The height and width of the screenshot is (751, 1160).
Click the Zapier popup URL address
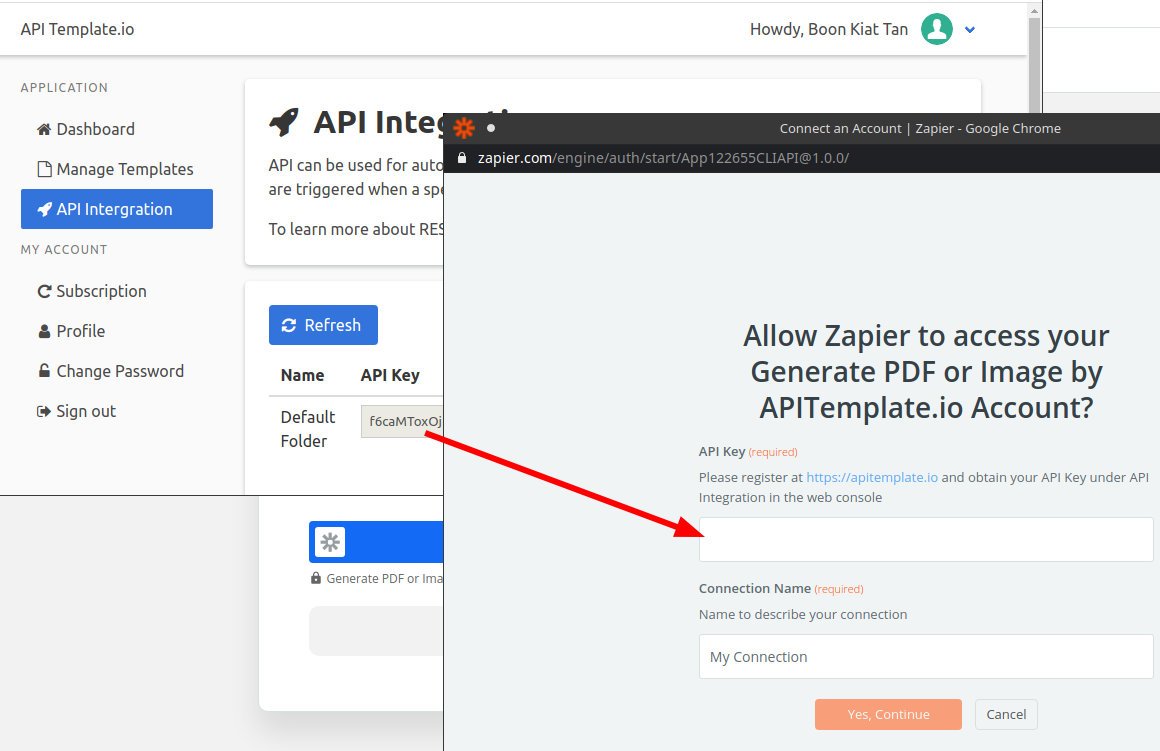point(663,158)
